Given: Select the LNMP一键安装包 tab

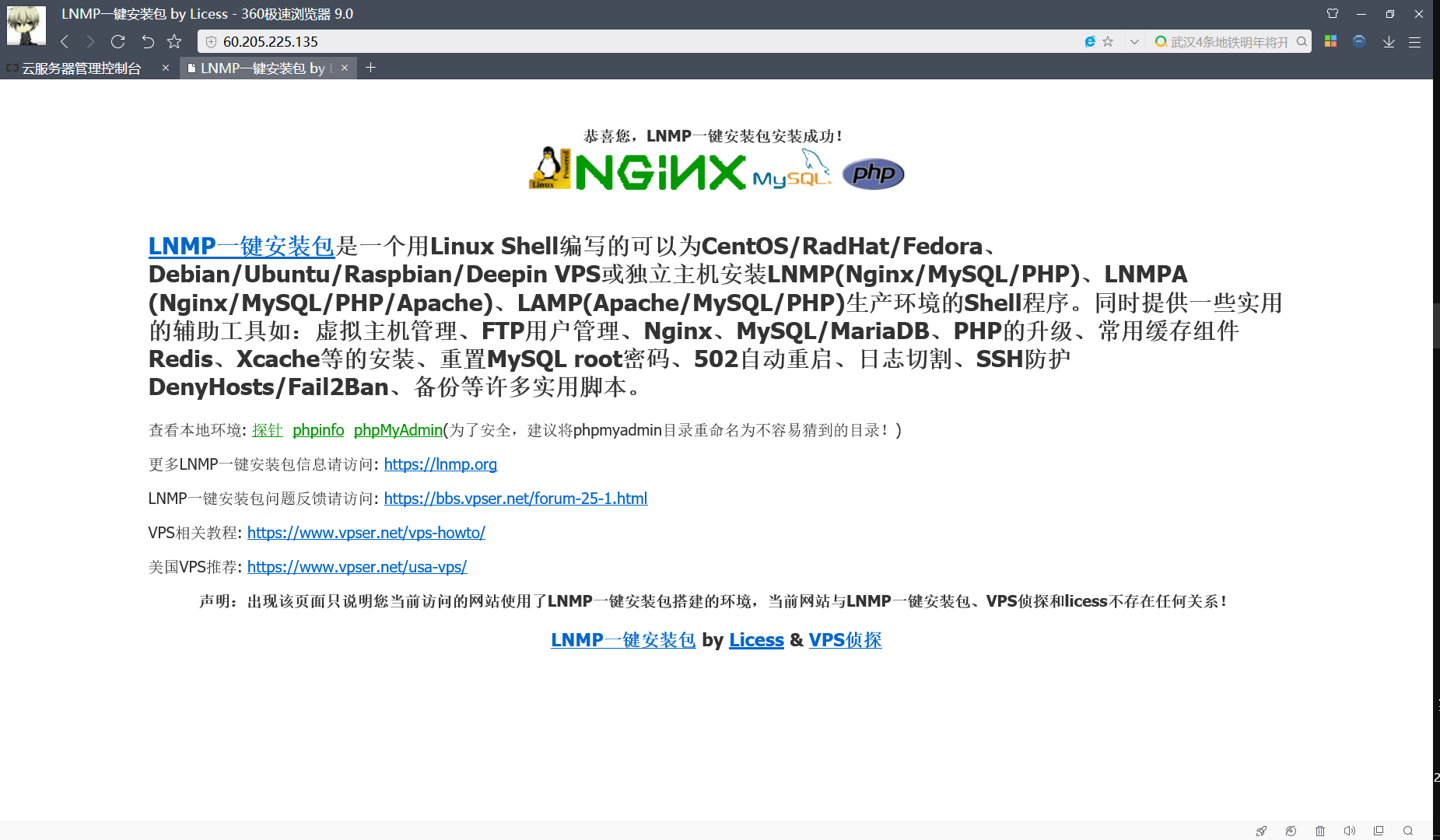Looking at the screenshot, I should click(x=261, y=68).
